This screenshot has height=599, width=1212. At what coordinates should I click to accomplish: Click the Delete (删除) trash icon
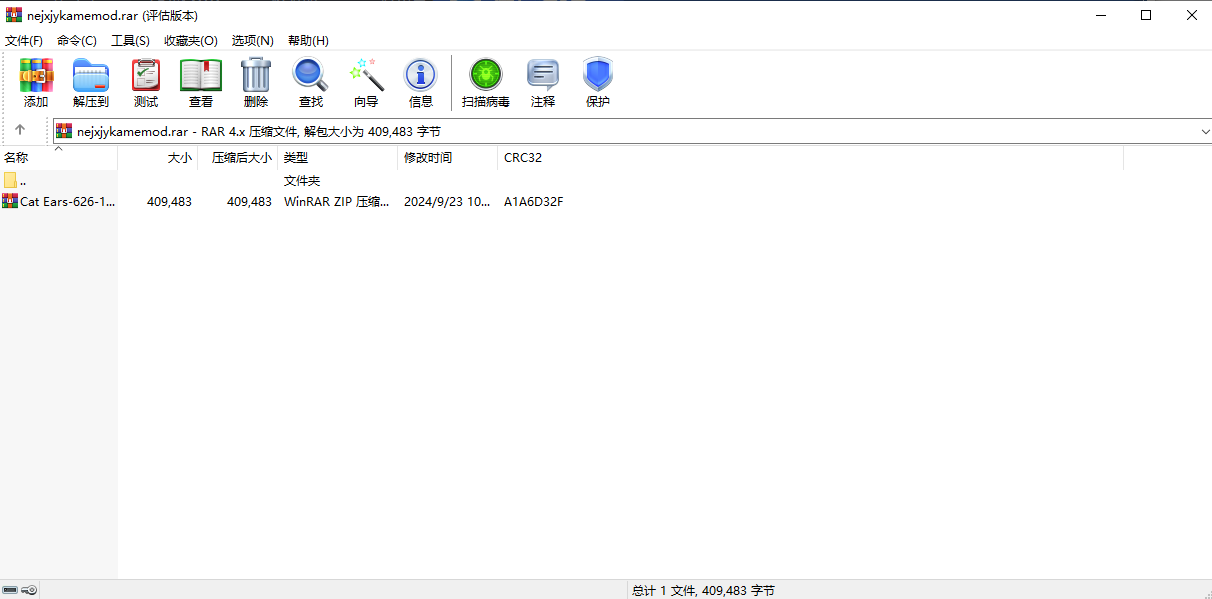[x=256, y=75]
